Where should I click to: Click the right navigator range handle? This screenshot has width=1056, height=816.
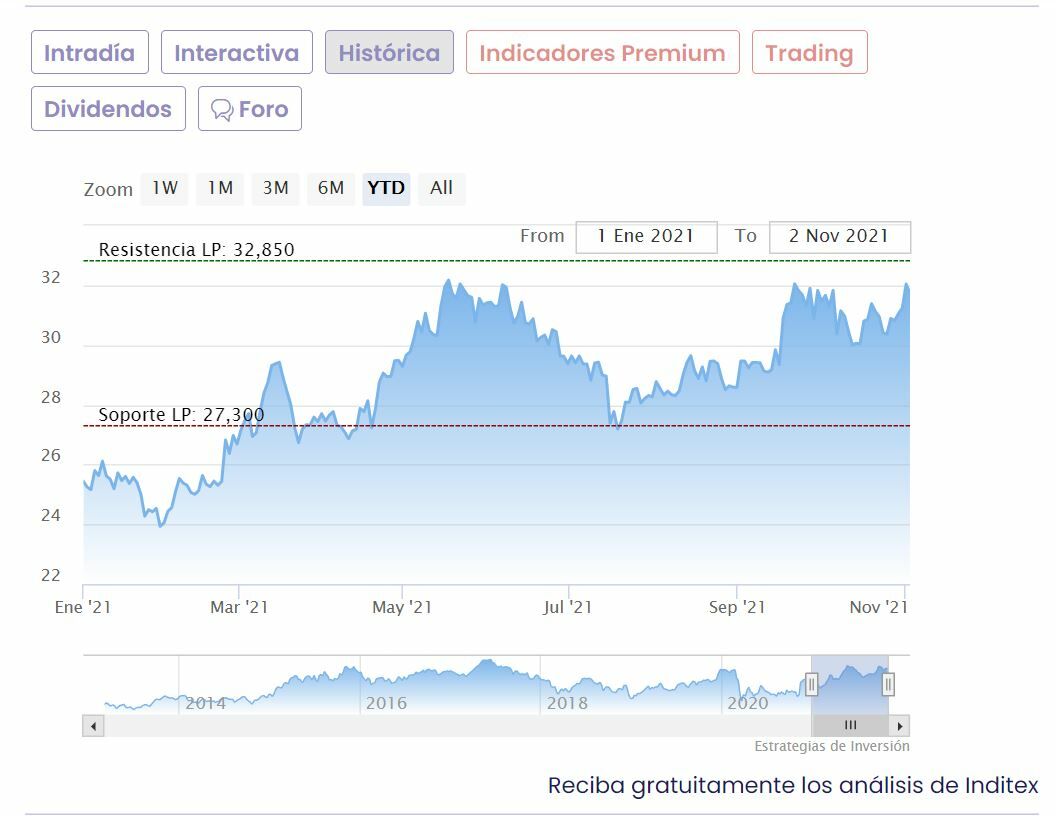tap(888, 684)
